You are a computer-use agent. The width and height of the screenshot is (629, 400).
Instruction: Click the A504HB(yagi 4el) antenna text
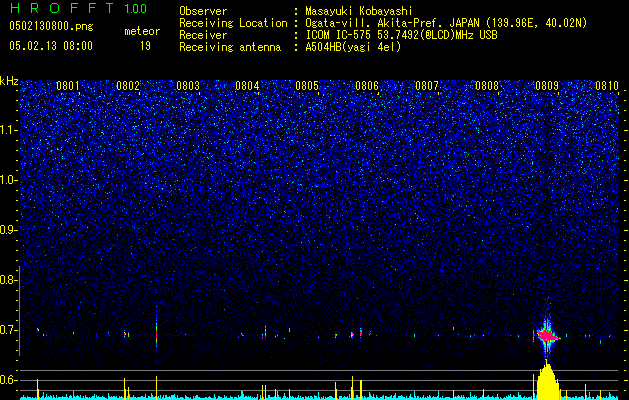pyautogui.click(x=353, y=47)
